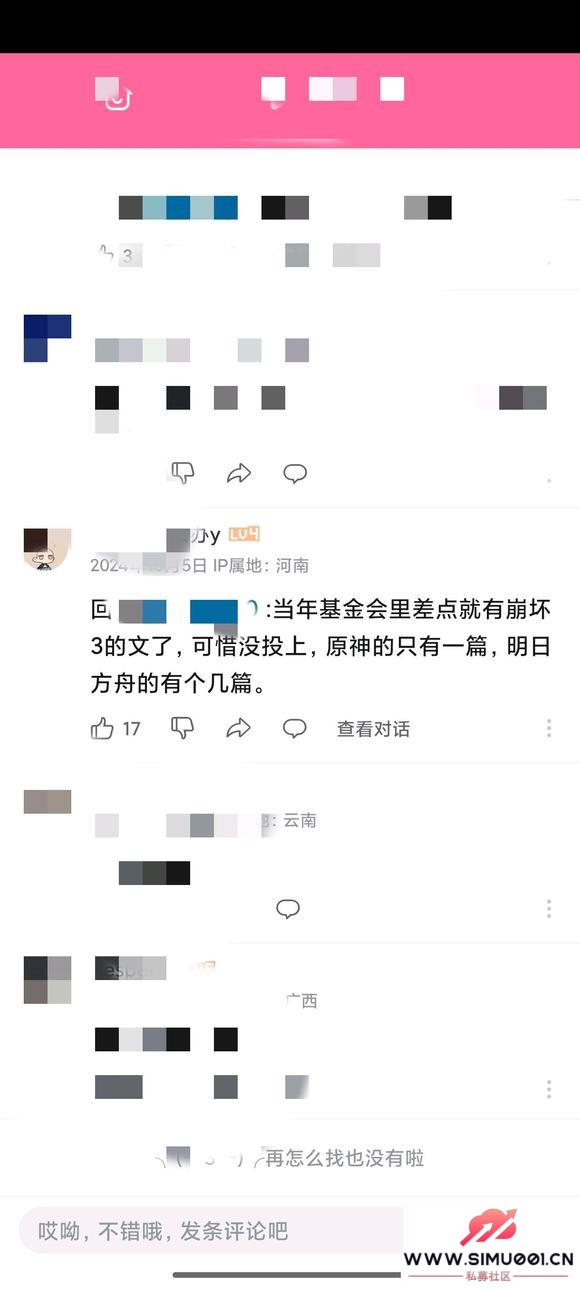The image size is (580, 1289).
Task: Open 查看对话 to view the conversation
Action: [373, 729]
